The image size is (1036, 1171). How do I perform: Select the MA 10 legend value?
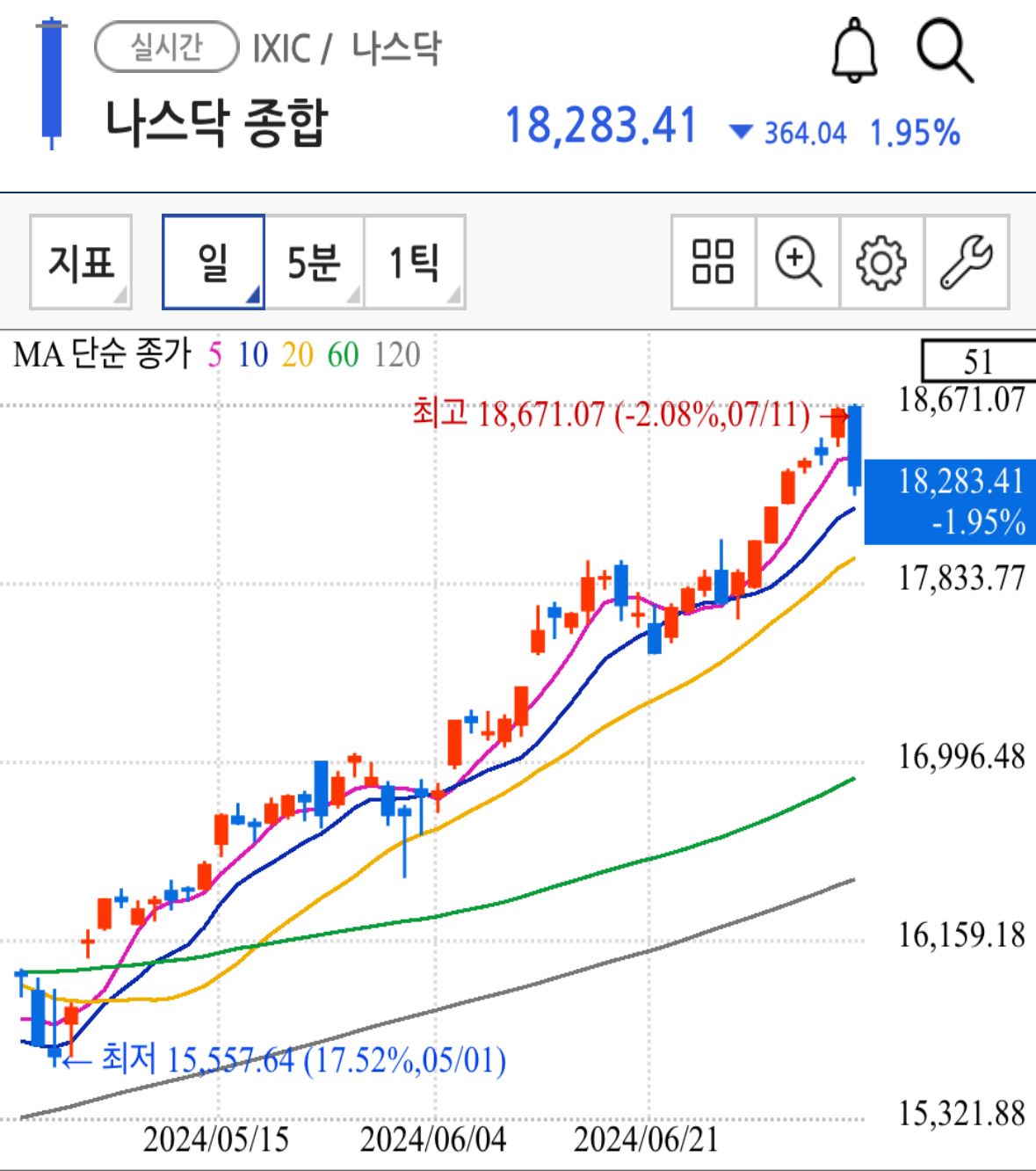coord(253,355)
